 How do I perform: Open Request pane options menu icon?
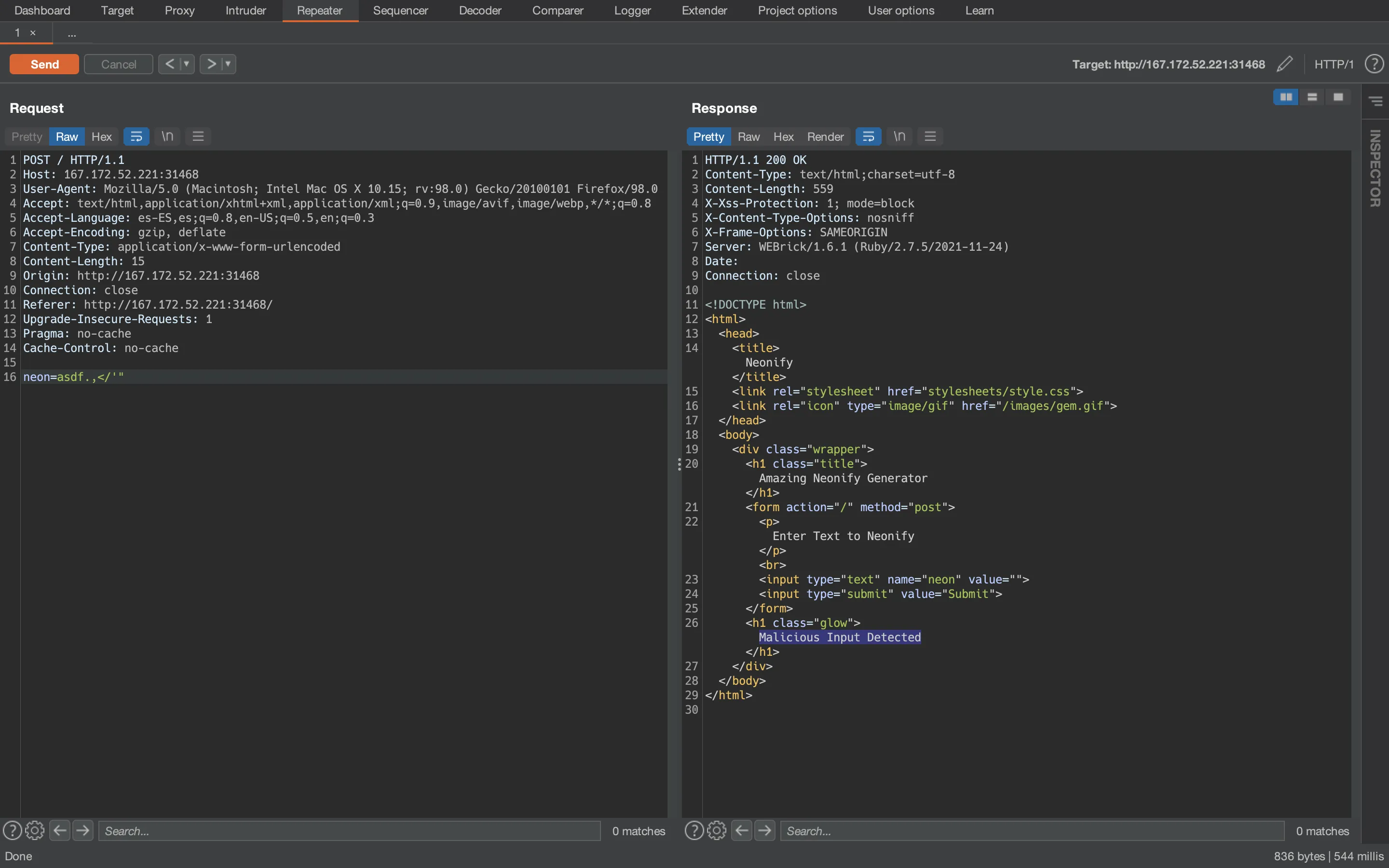(198, 136)
